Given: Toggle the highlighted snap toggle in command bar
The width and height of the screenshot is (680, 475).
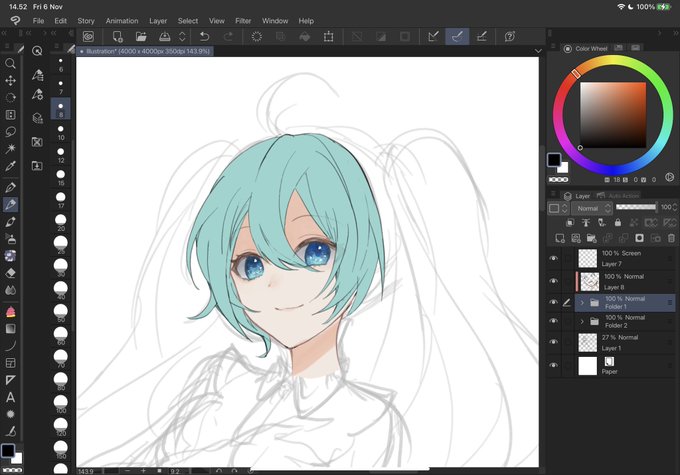Looking at the screenshot, I should point(457,37).
